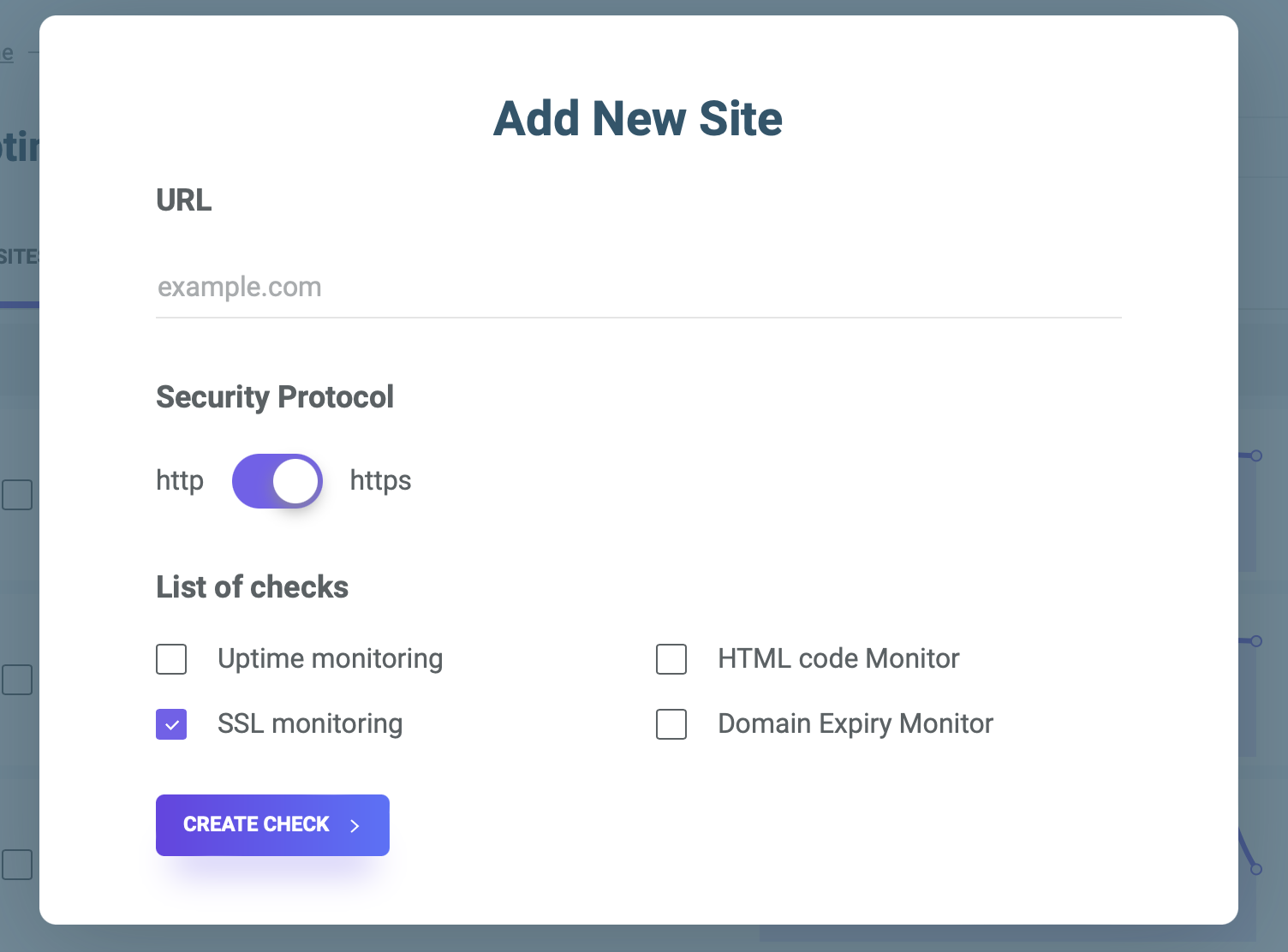Click the "https" protocol label
Screen dimensions: 1288x952
[380, 481]
